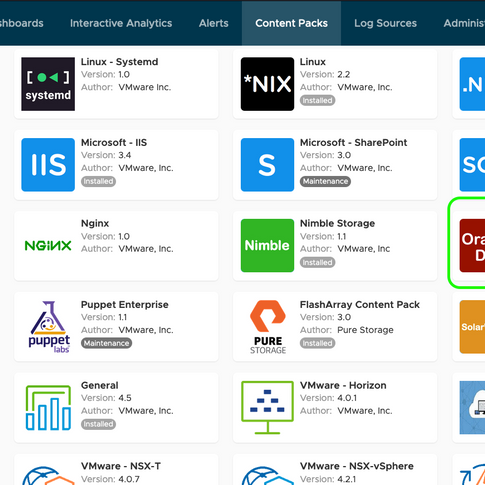Screen dimensions: 485x485
Task: Click the VMware - Horizon title
Action: pos(343,385)
